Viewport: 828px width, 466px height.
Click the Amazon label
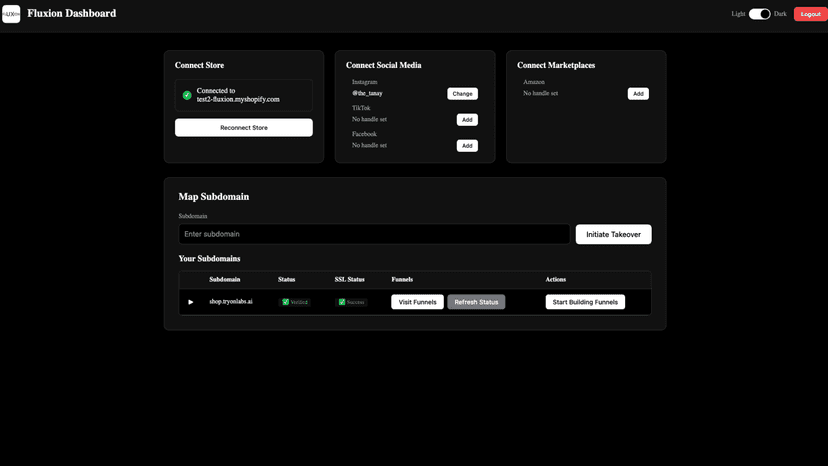point(534,82)
